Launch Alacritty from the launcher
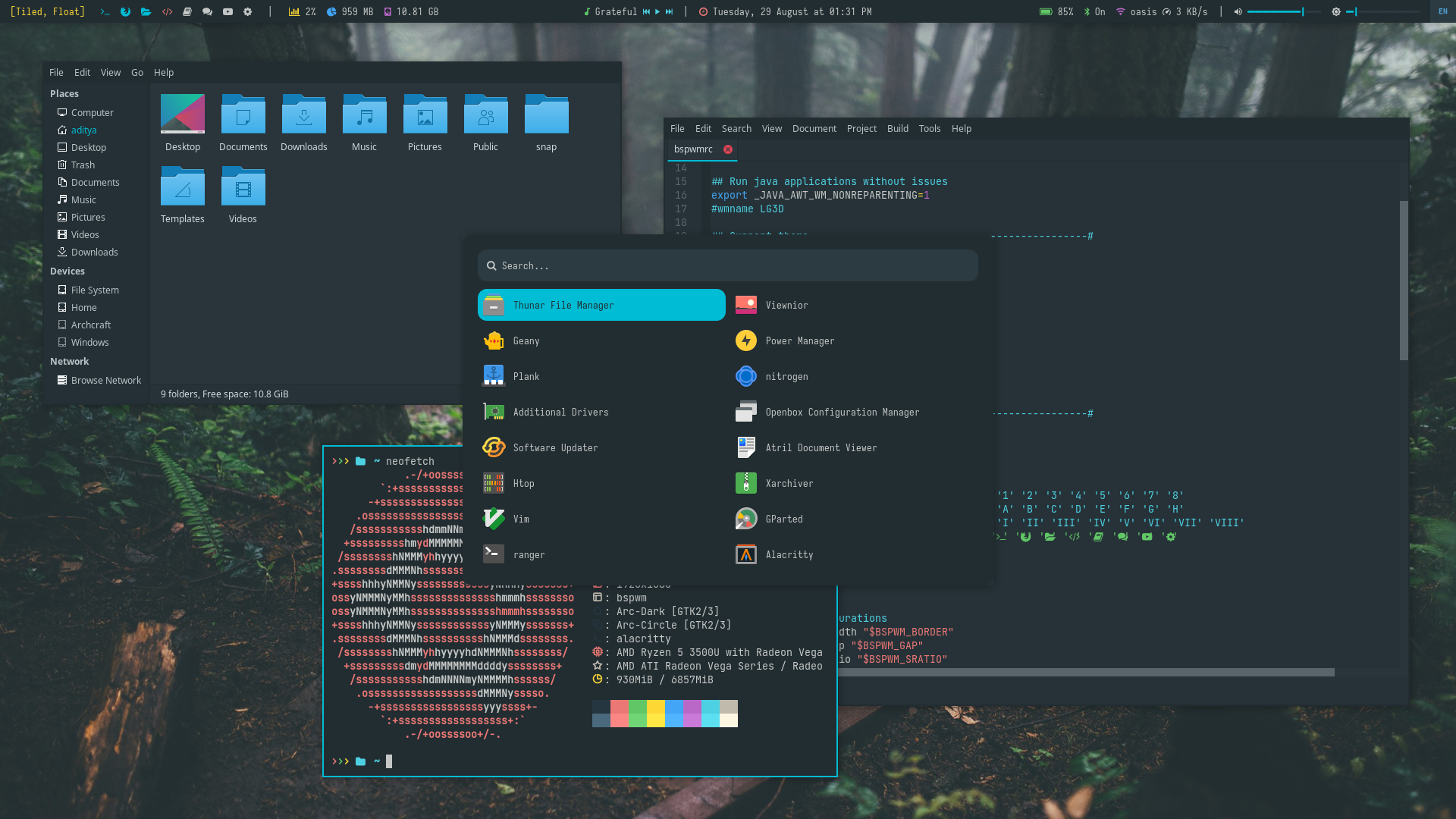The height and width of the screenshot is (819, 1456). (x=789, y=555)
